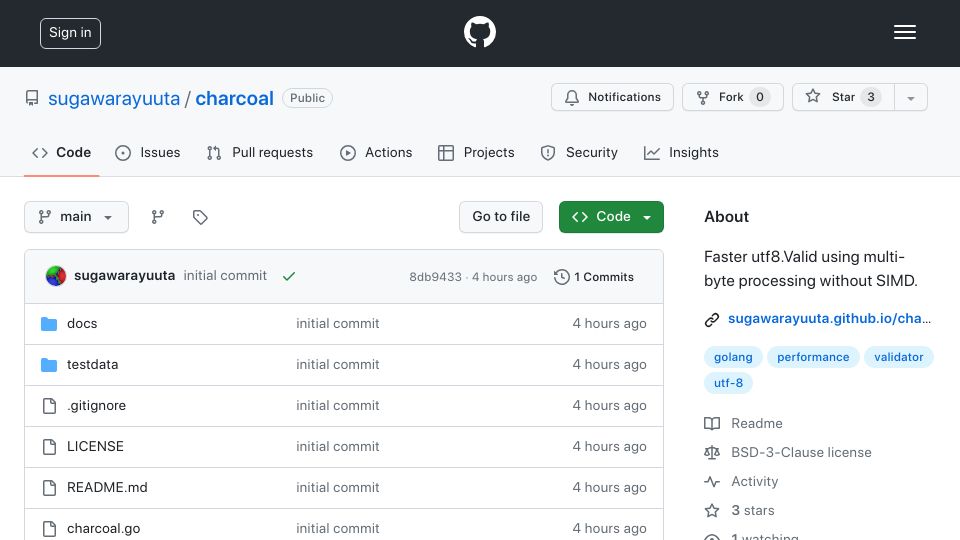This screenshot has width=960, height=540.
Task: Open the .gitignore file name
Action: coord(96,405)
